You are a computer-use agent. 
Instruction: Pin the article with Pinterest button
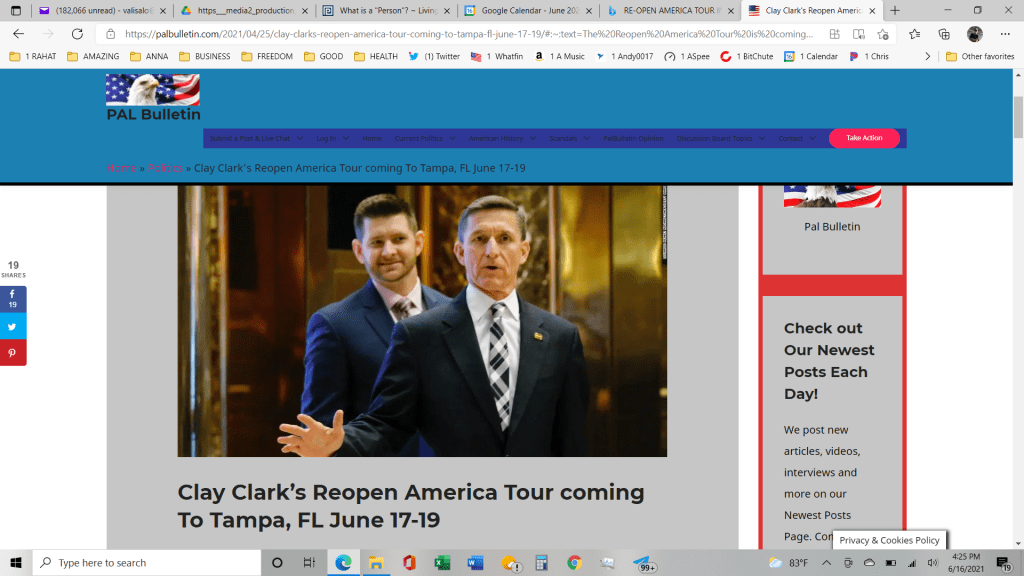coord(13,353)
